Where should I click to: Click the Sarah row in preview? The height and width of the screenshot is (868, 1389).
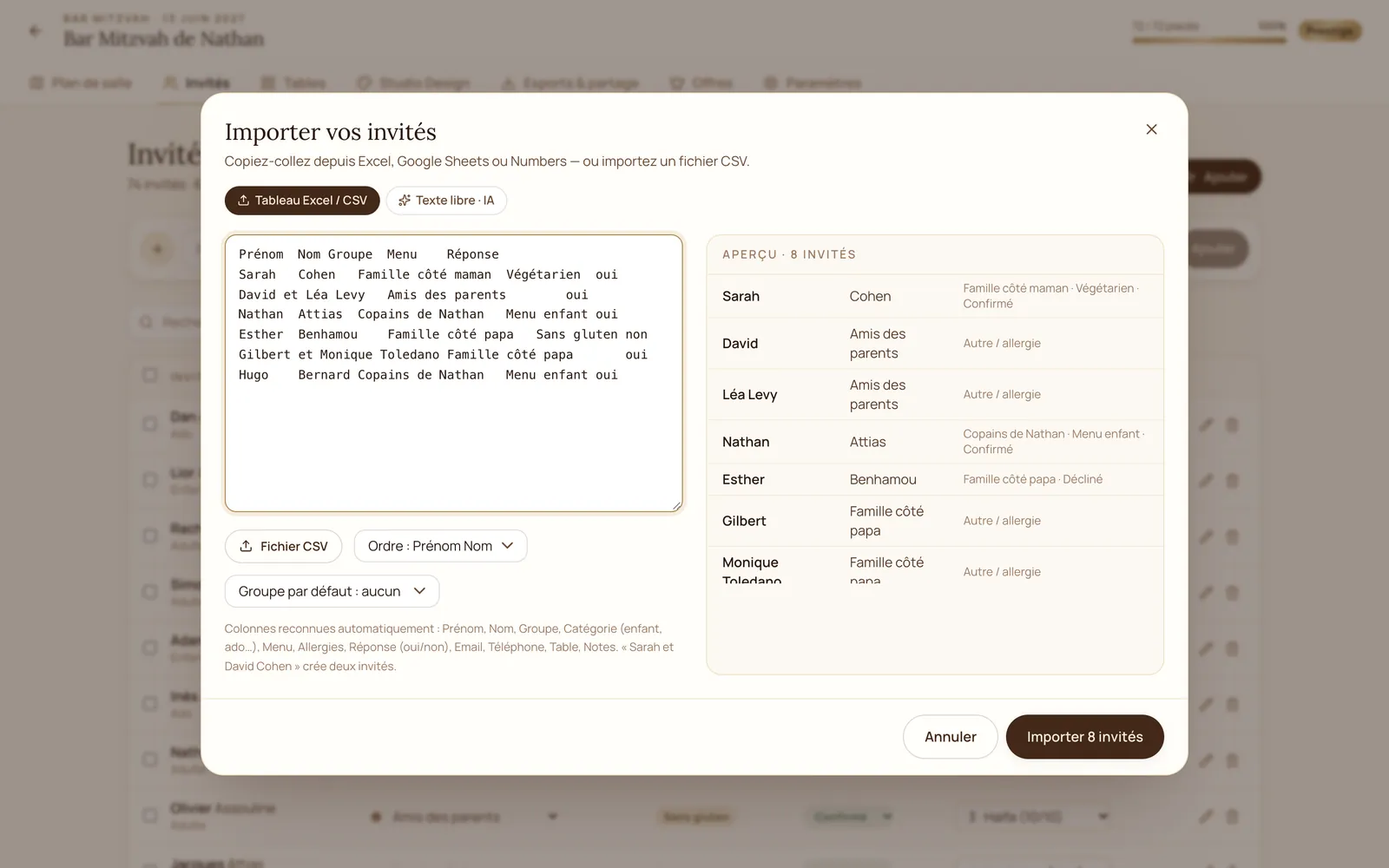[x=935, y=296]
